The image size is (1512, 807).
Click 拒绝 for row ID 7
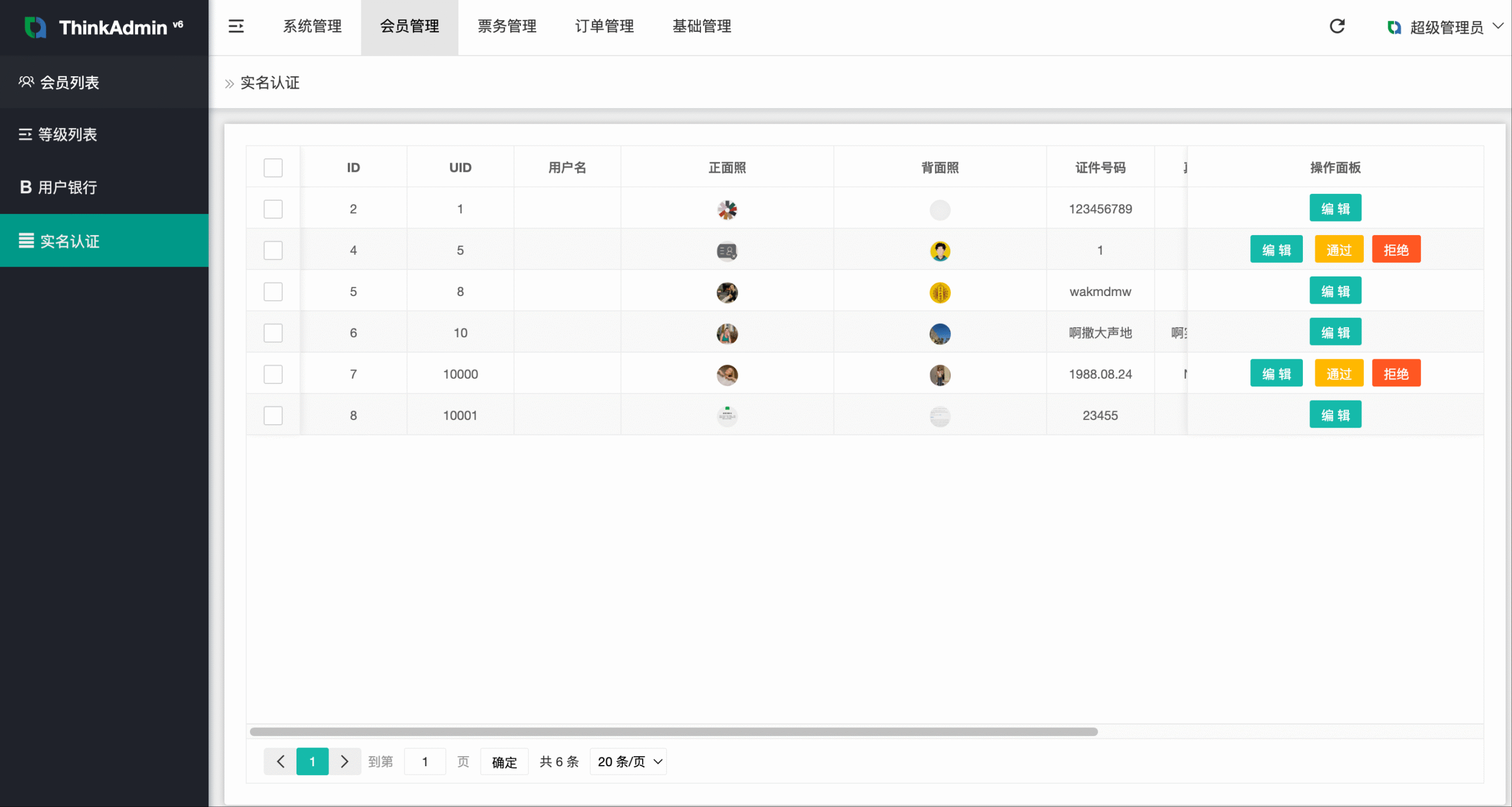(x=1396, y=374)
